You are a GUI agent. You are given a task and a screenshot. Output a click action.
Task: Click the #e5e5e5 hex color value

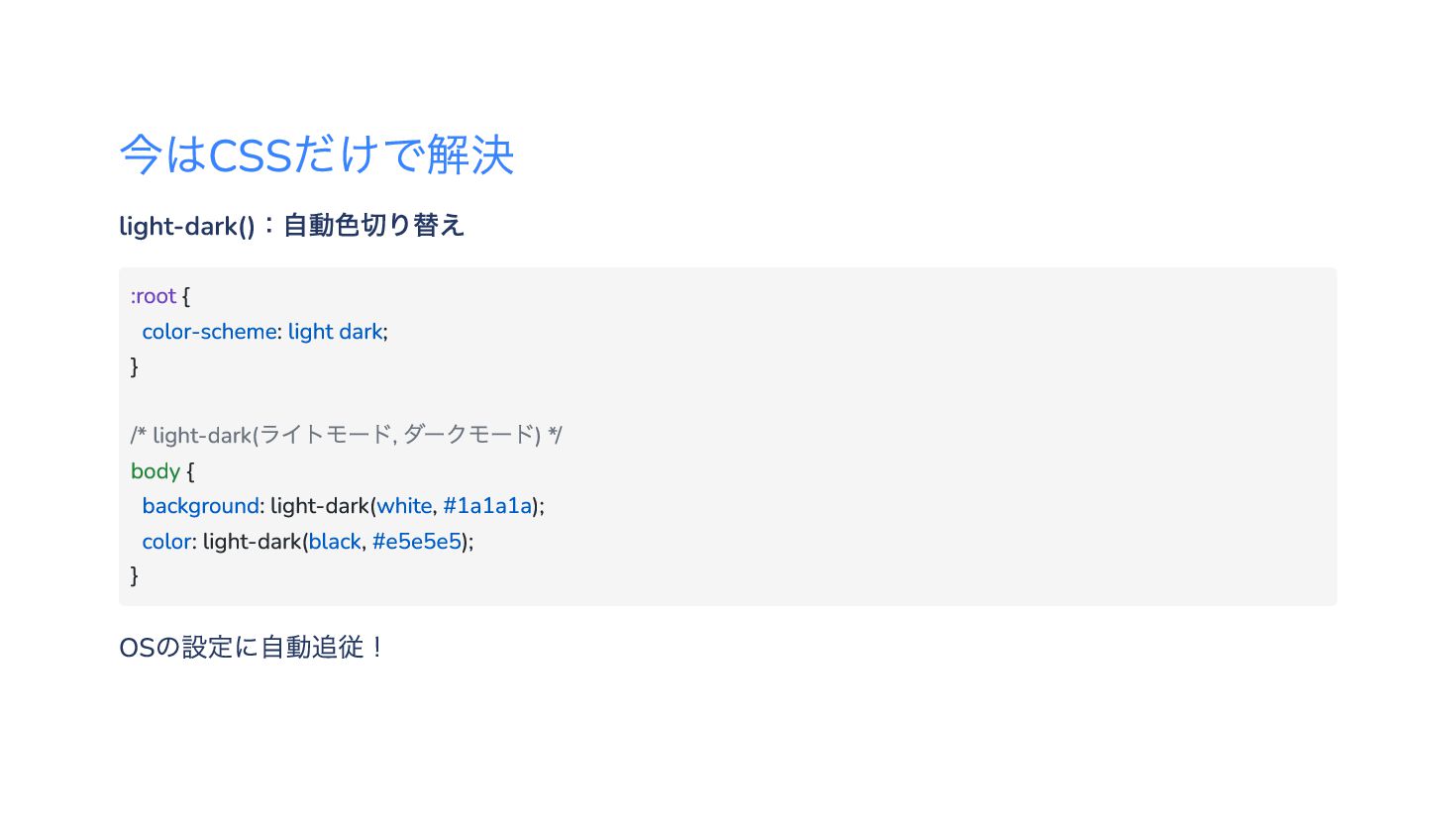pos(417,542)
